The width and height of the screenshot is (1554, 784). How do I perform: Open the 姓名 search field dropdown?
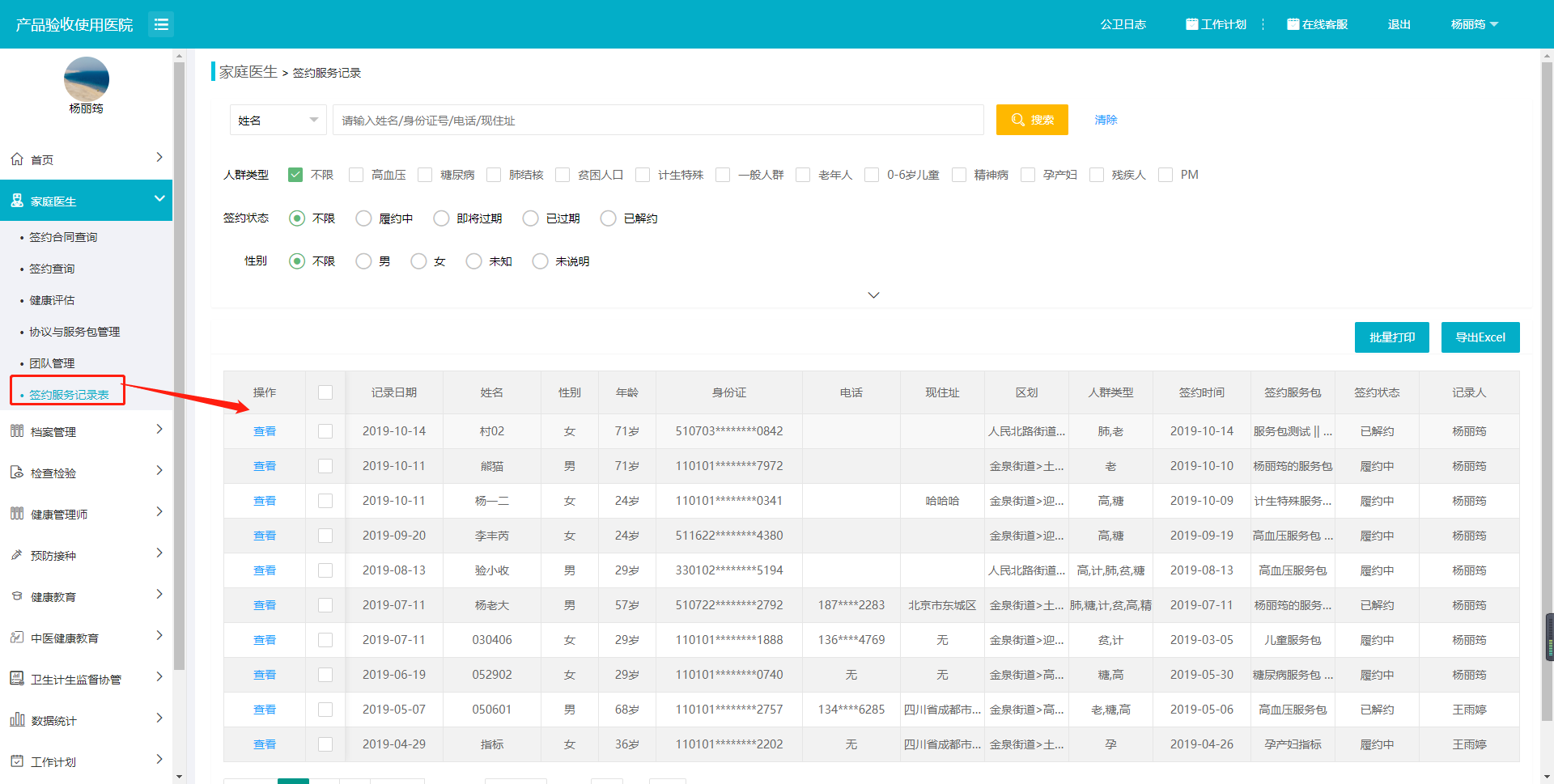(x=278, y=120)
